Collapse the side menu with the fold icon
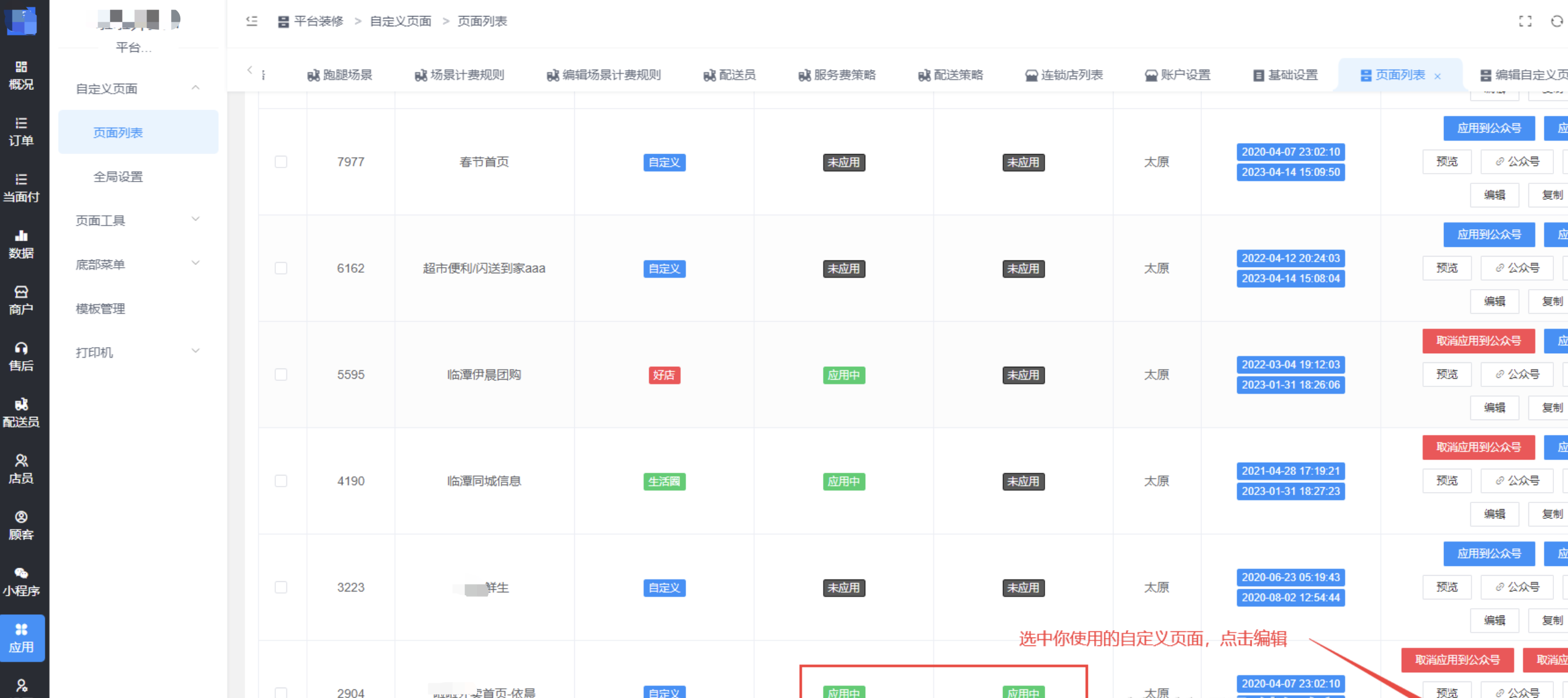This screenshot has width=1568, height=698. tap(251, 21)
